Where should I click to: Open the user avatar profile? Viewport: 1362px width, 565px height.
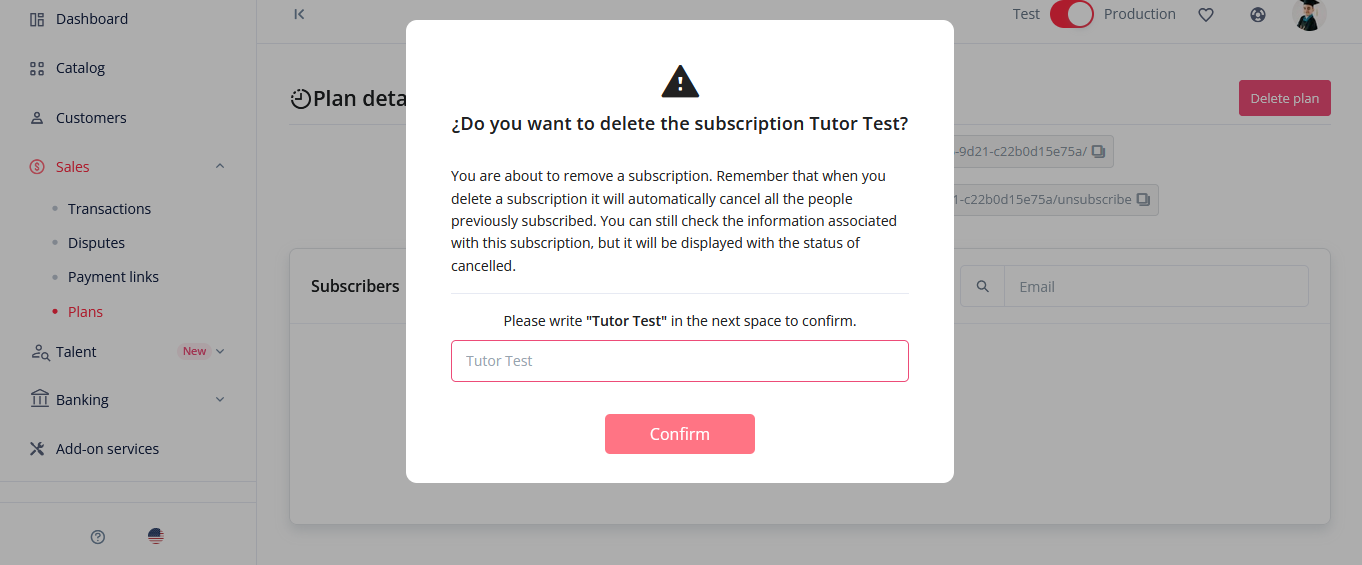[1309, 14]
